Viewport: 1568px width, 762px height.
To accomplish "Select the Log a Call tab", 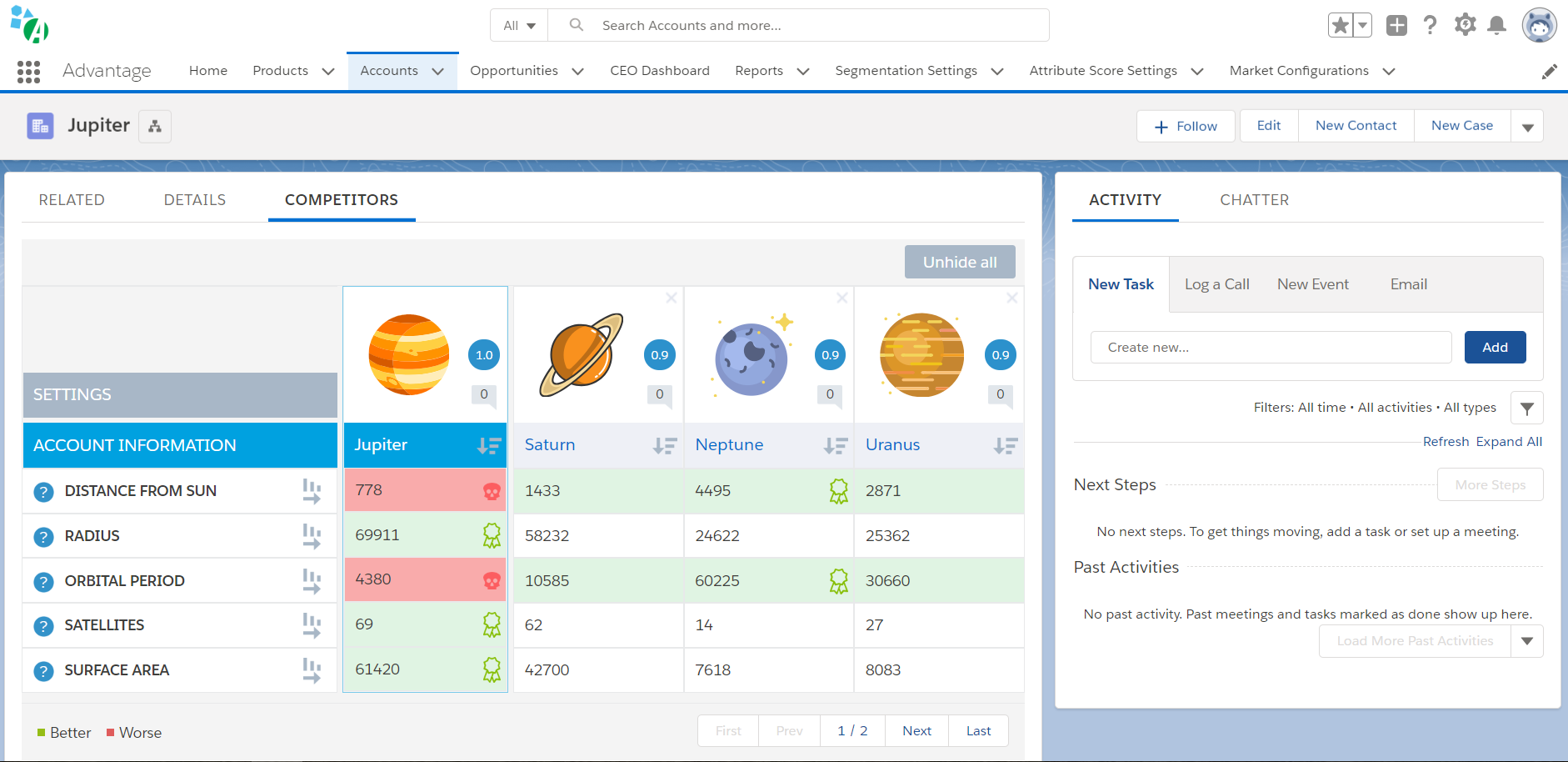I will point(1216,284).
